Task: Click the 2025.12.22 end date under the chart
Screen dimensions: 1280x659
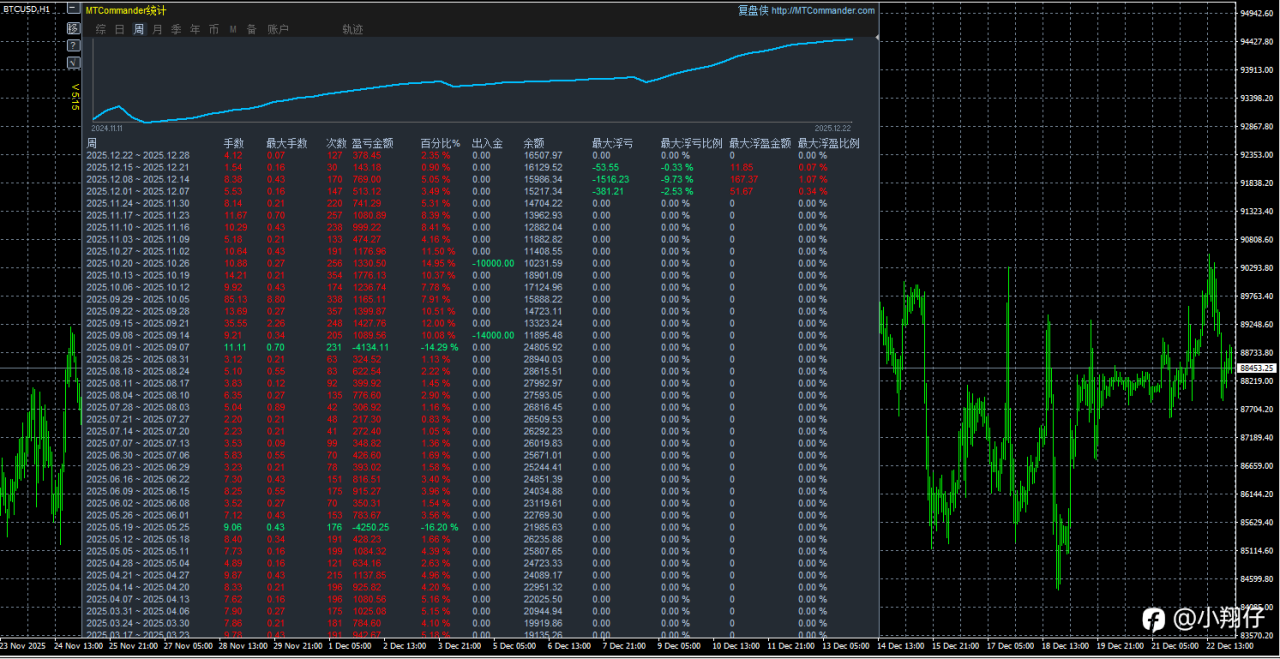Action: [831, 128]
